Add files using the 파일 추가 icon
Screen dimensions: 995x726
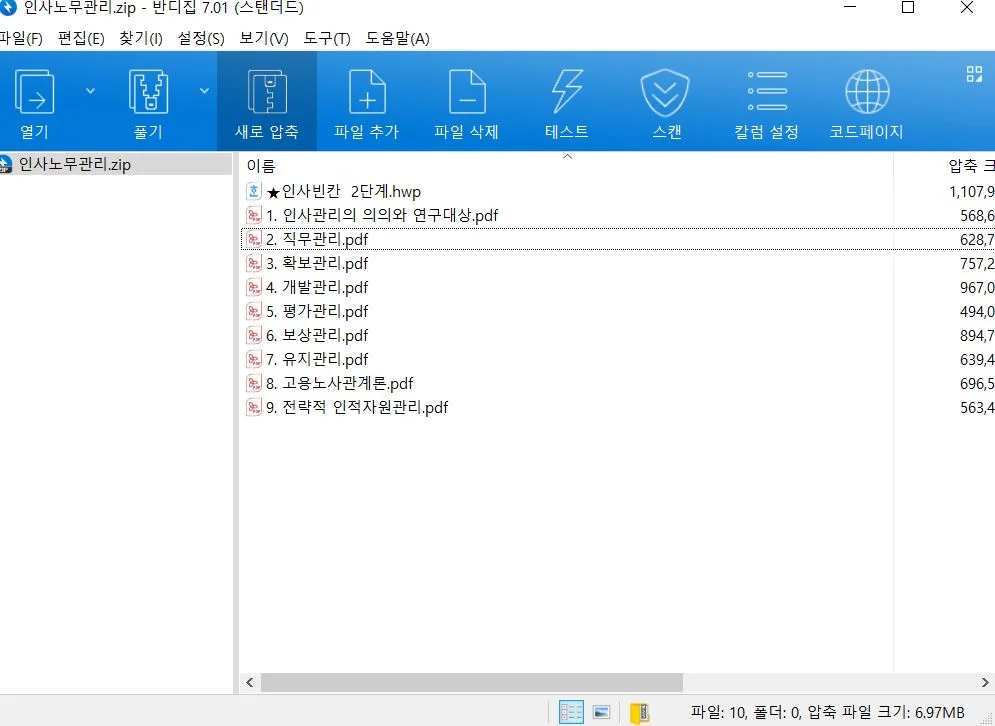tap(367, 100)
